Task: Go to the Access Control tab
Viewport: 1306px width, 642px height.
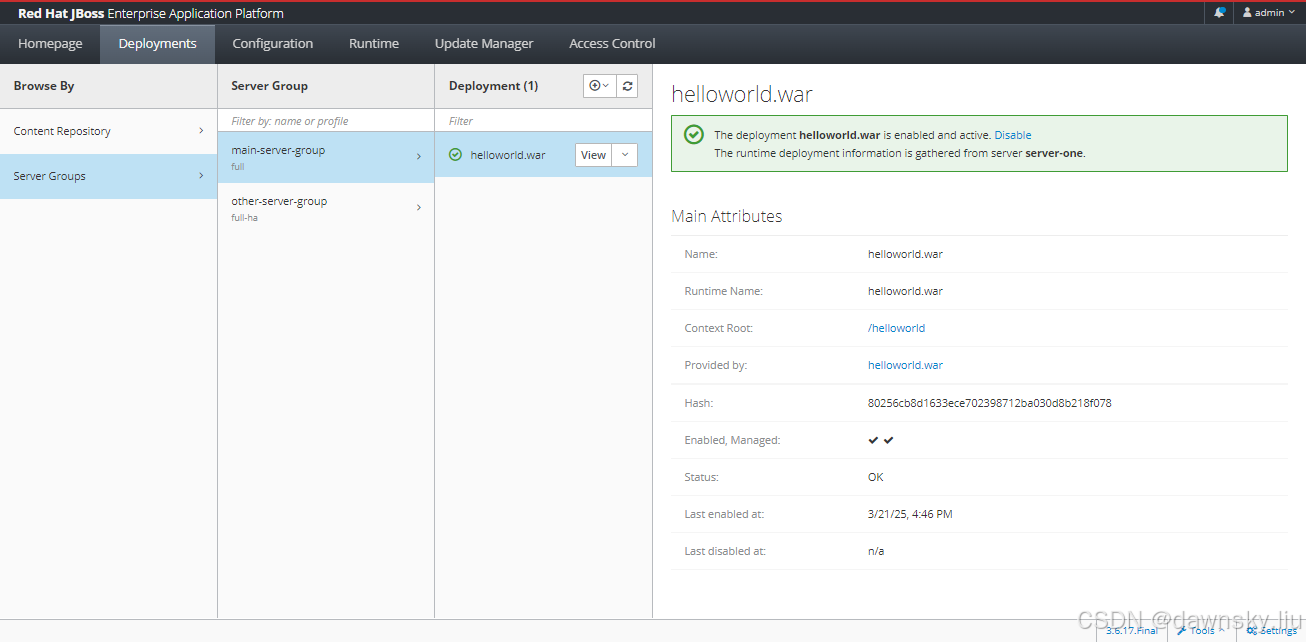Action: [x=612, y=44]
